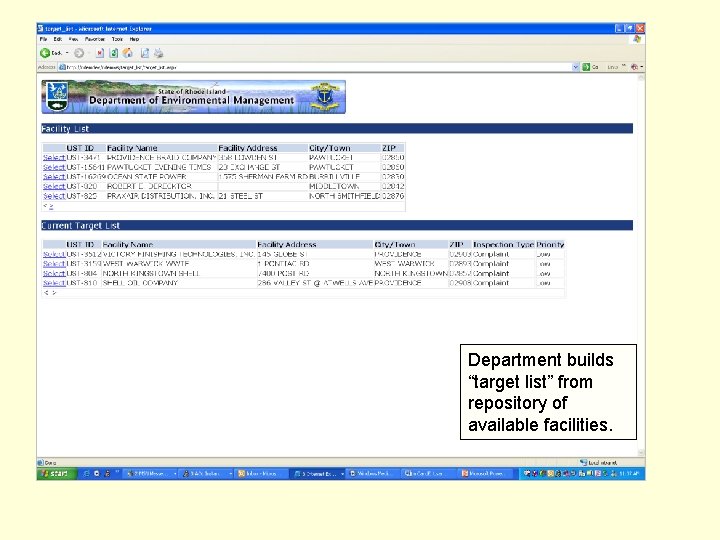Image resolution: width=720 pixels, height=540 pixels.
Task: Click the green Go button beside address bar
Action: pyautogui.click(x=591, y=67)
